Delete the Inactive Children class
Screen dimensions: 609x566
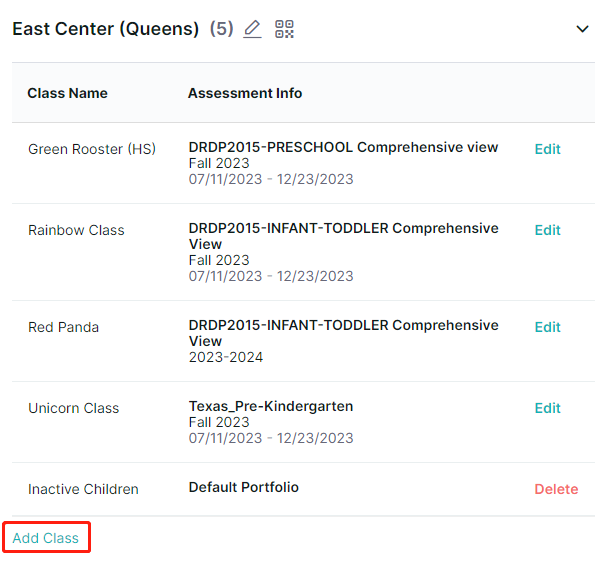pos(556,489)
